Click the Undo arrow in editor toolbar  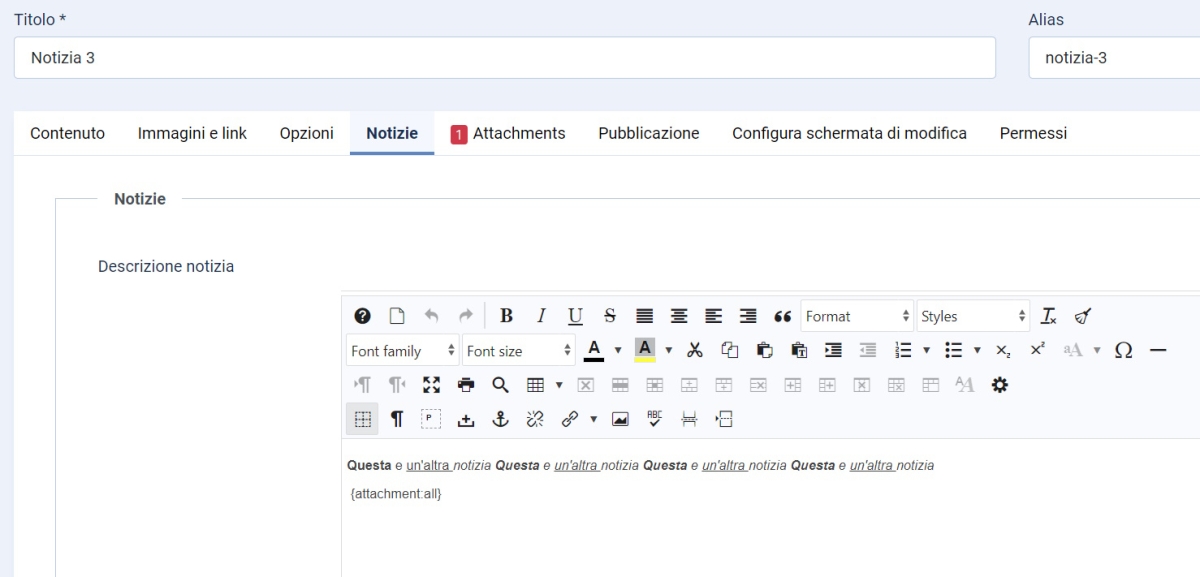pos(431,316)
